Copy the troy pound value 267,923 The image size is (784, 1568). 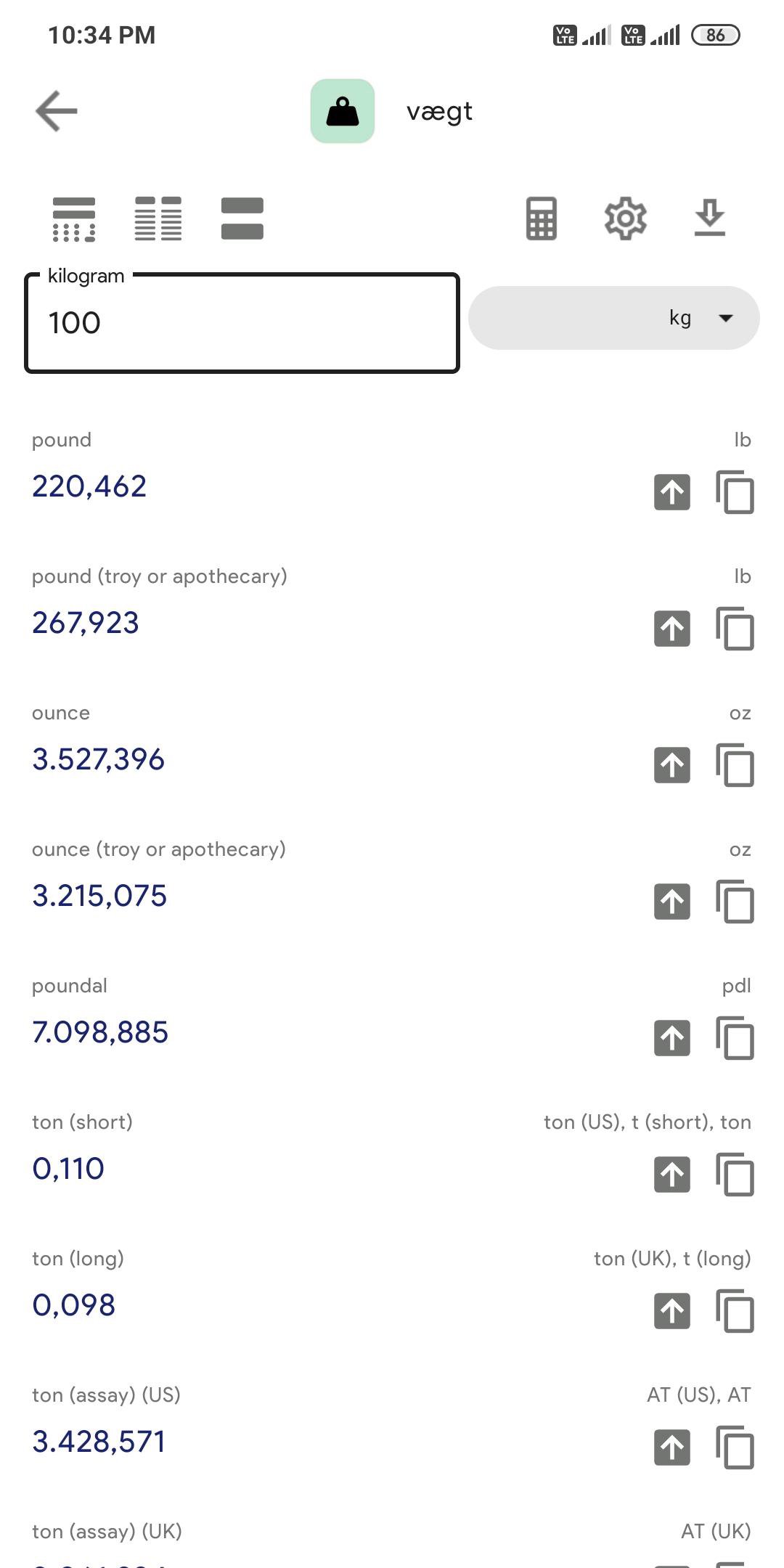pos(735,629)
